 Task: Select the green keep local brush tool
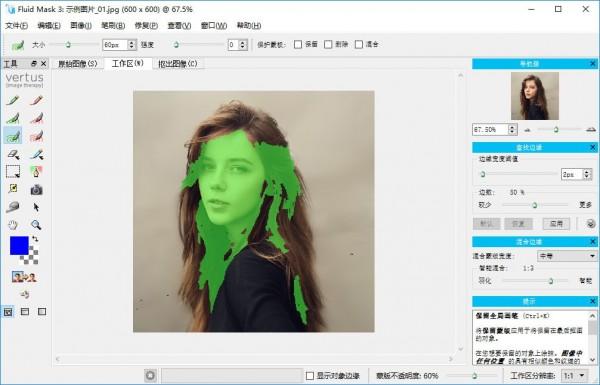pos(13,118)
